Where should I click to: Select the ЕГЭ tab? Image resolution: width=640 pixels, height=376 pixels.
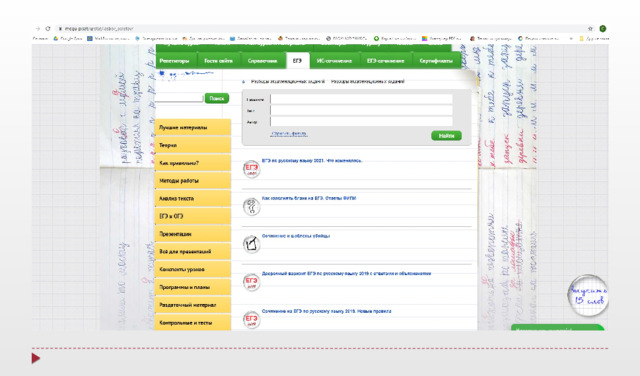297,61
